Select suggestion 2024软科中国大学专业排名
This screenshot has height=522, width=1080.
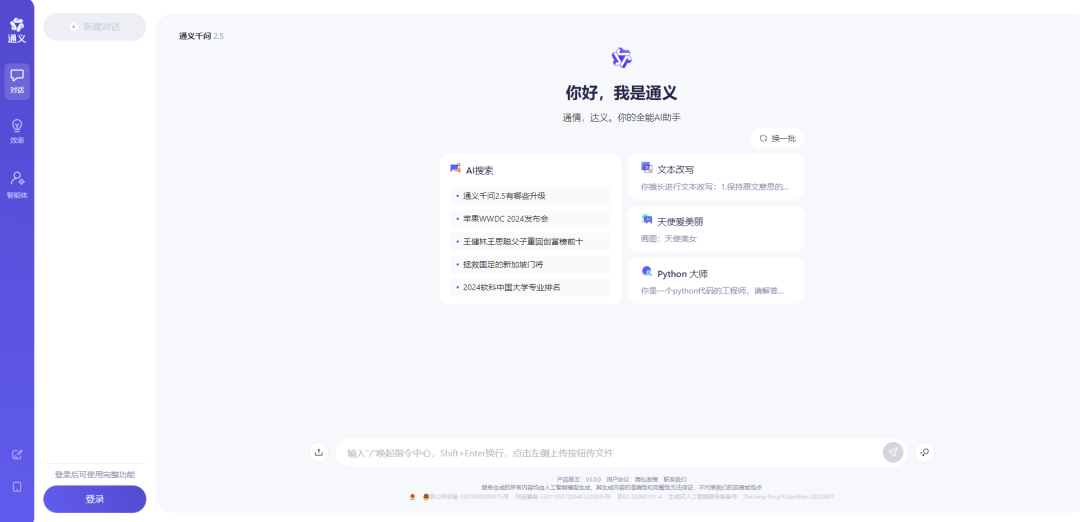pos(530,287)
